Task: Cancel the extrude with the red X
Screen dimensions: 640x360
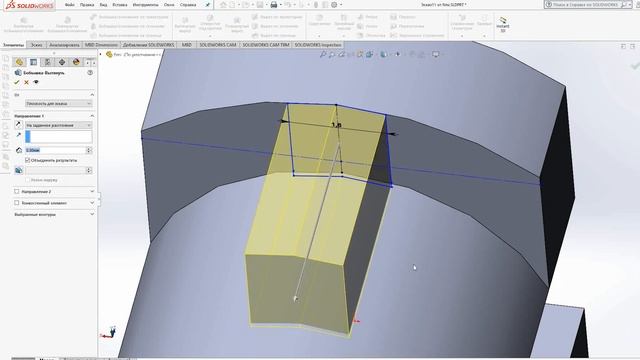Action: (x=27, y=82)
